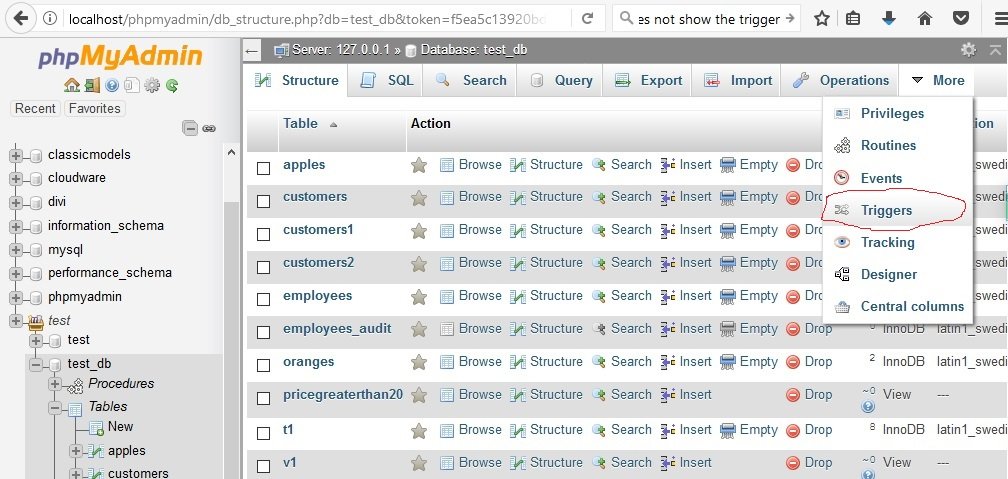Expand the Procedures node under test_db
Image resolution: width=1008 pixels, height=479 pixels.
pos(56,384)
